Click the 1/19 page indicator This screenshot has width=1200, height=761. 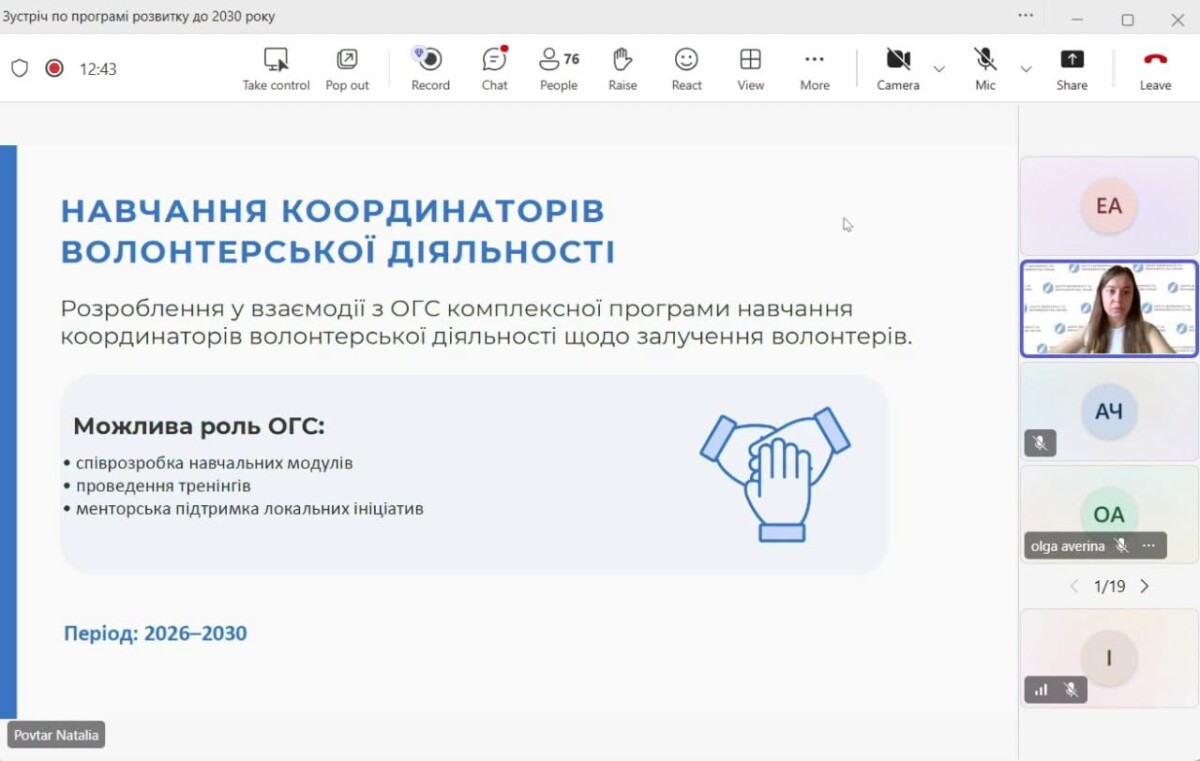click(1109, 586)
